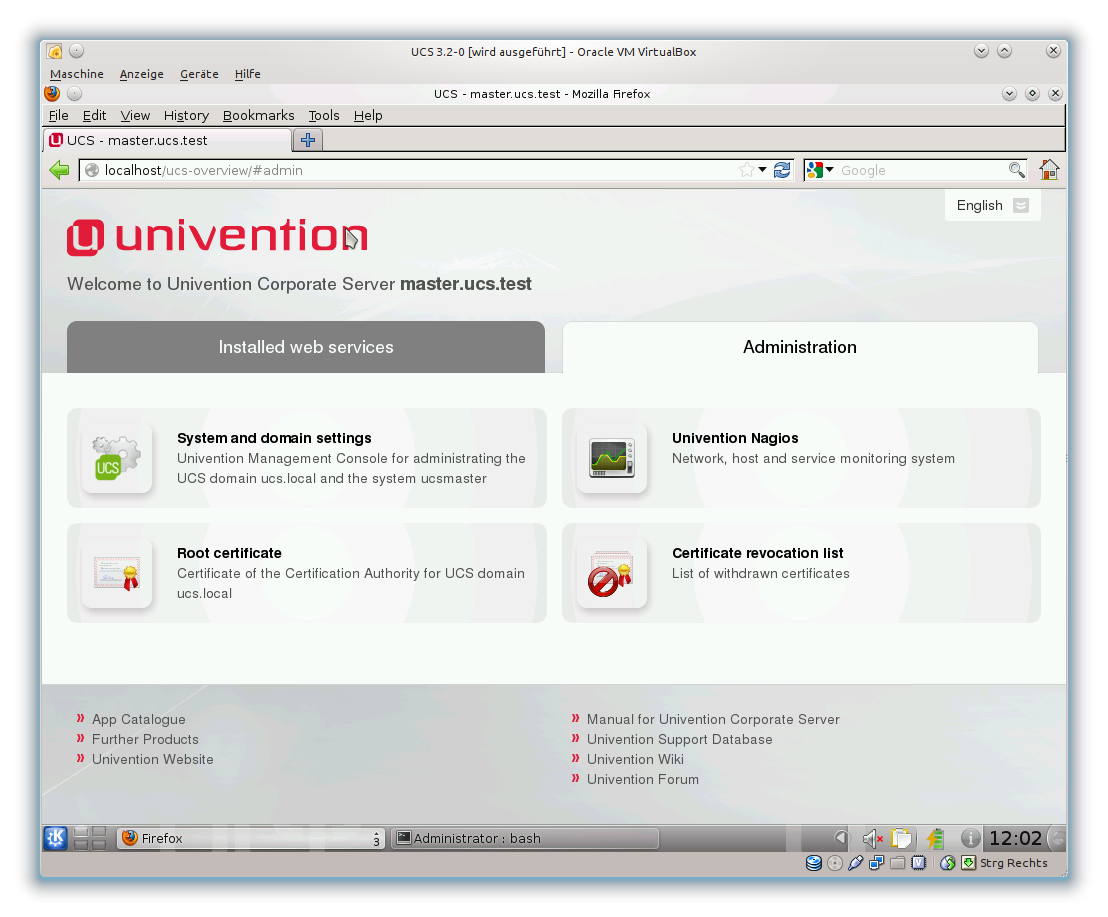Follow the App Catalogue link
This screenshot has height=917, width=1108.
[138, 719]
